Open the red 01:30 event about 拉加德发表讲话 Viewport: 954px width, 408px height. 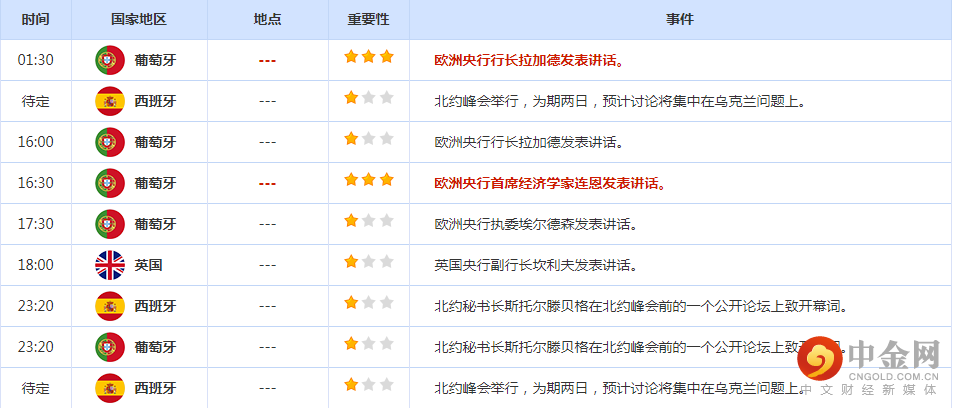pos(531,60)
